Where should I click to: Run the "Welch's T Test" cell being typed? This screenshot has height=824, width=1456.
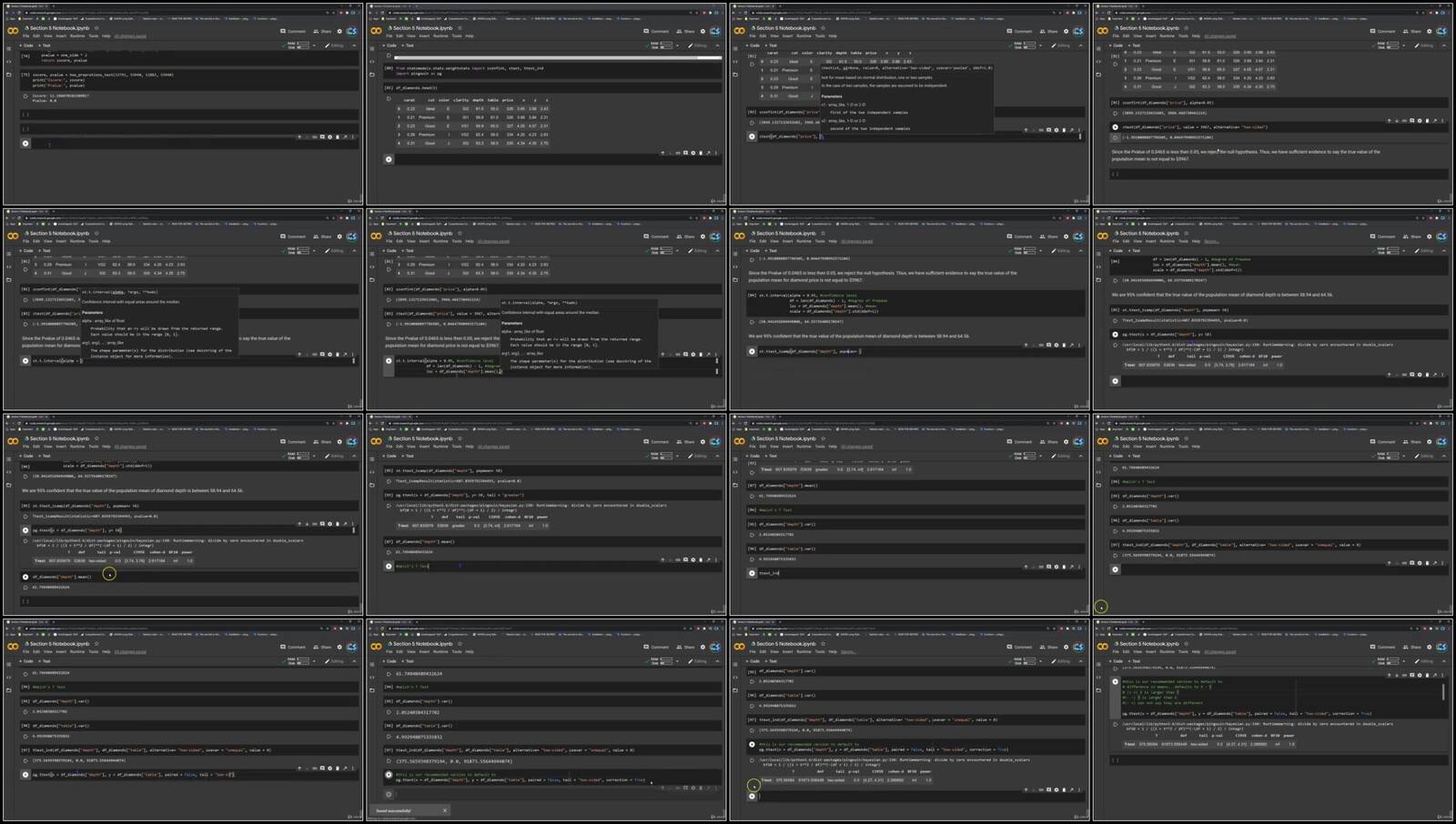pyautogui.click(x=389, y=566)
